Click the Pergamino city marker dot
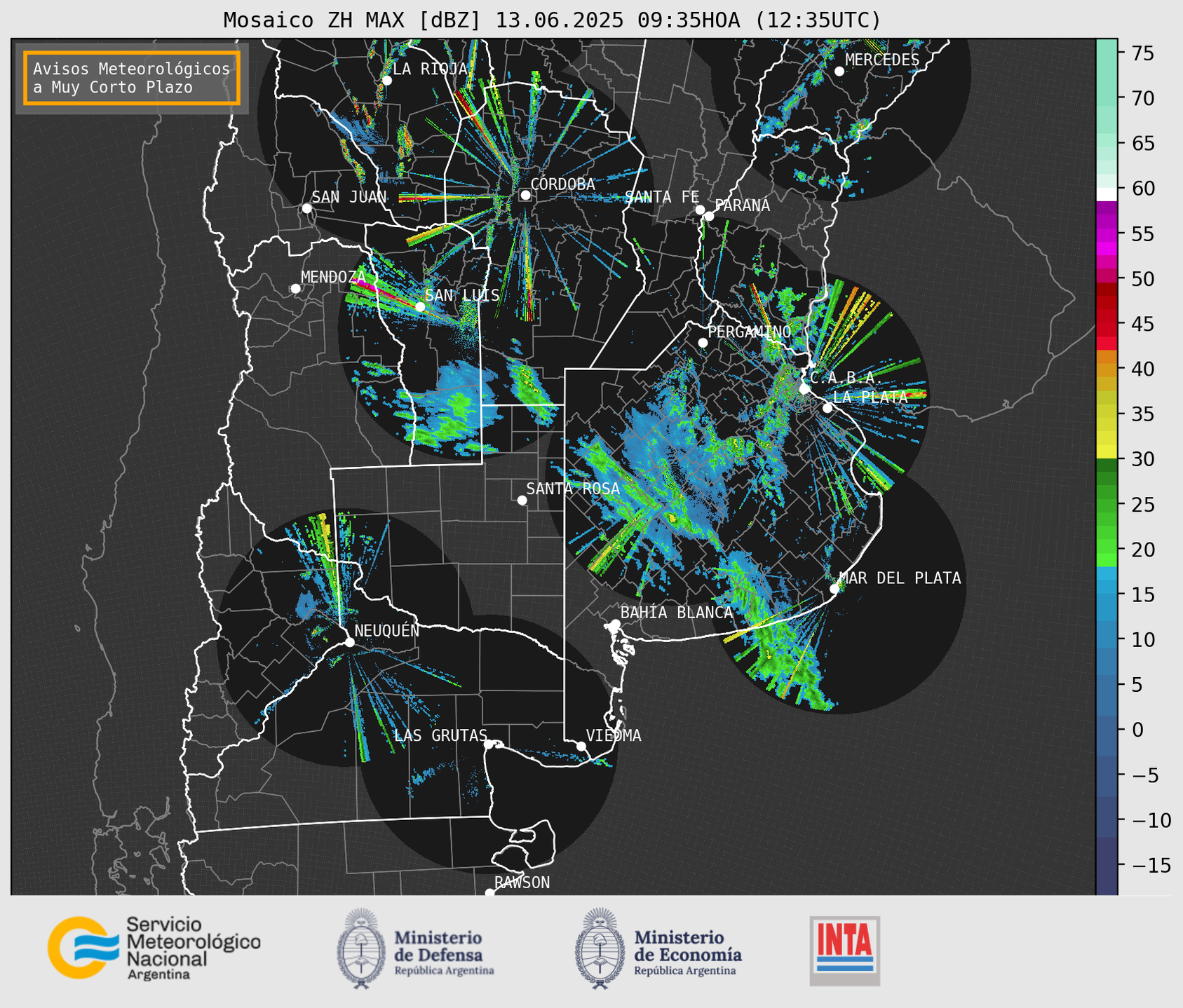Image resolution: width=1183 pixels, height=1008 pixels. [x=703, y=343]
